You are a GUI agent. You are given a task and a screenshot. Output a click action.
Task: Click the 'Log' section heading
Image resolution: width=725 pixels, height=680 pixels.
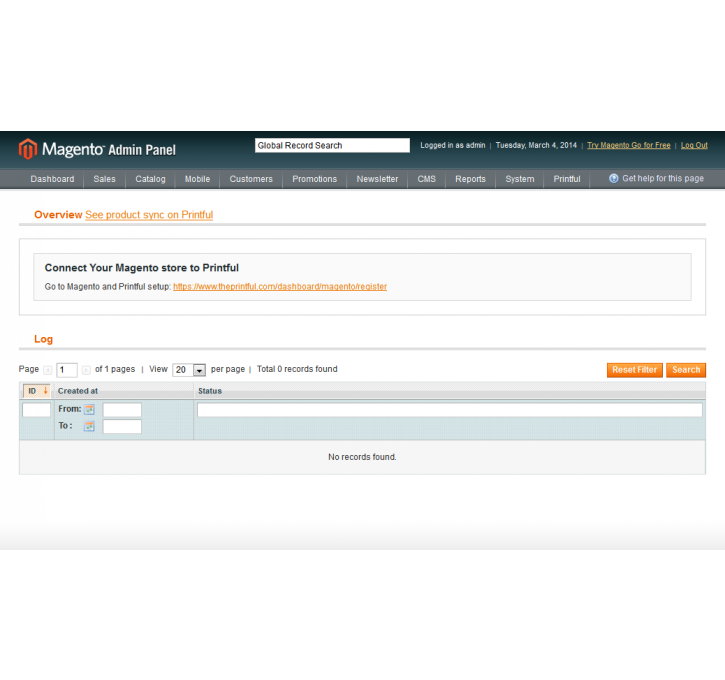point(43,339)
